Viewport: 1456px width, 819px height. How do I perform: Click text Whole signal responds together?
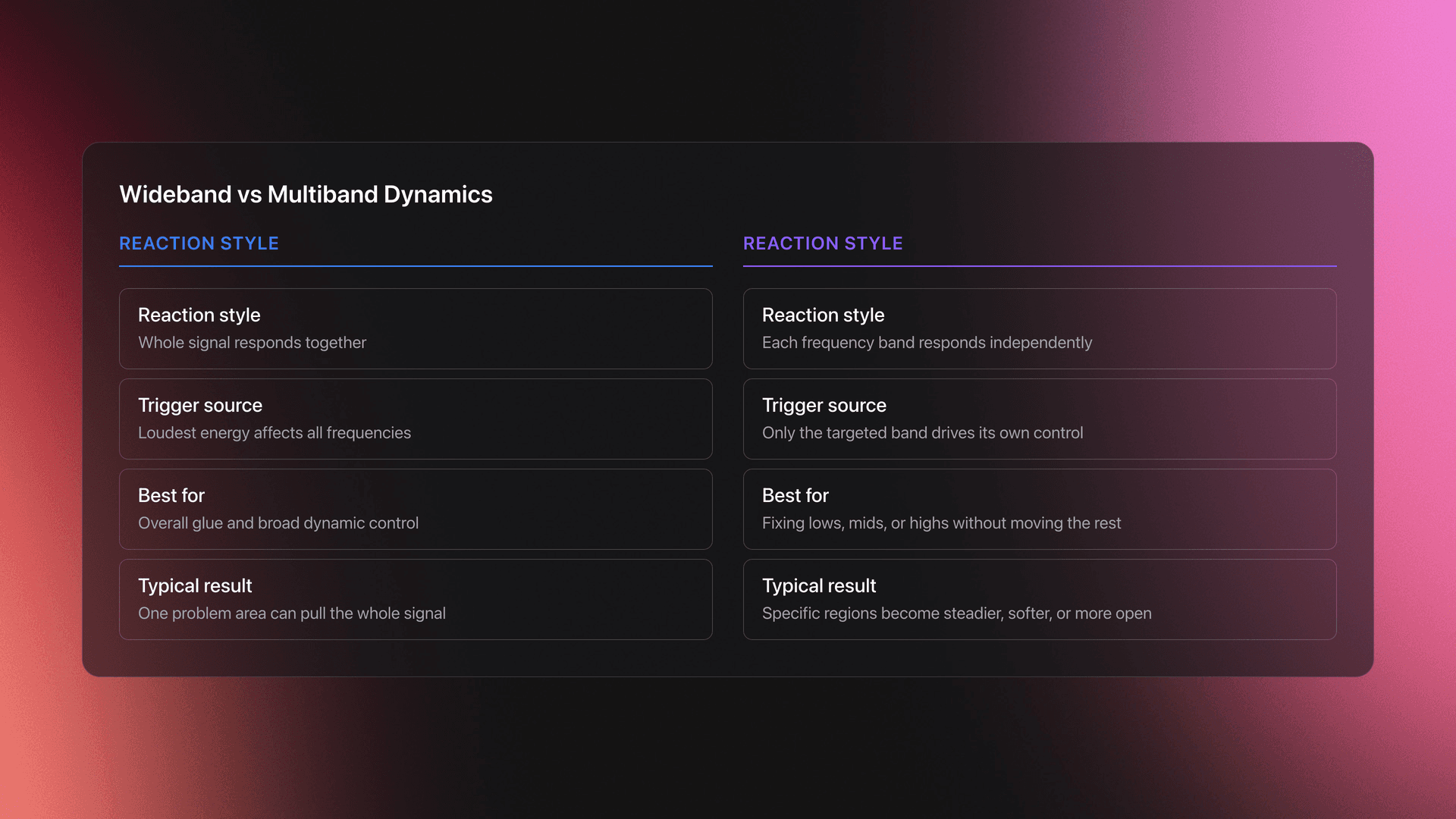[252, 343]
